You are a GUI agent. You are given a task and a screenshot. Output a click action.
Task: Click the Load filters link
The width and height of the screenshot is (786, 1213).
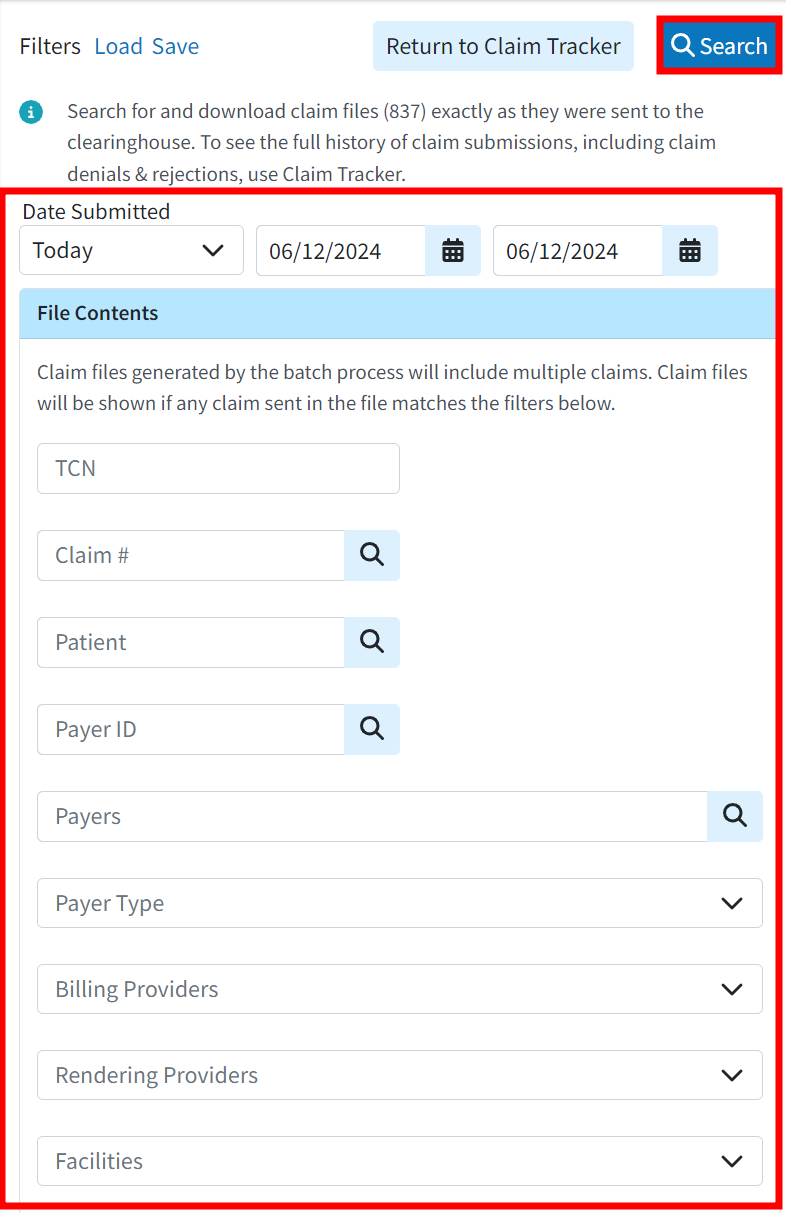118,46
